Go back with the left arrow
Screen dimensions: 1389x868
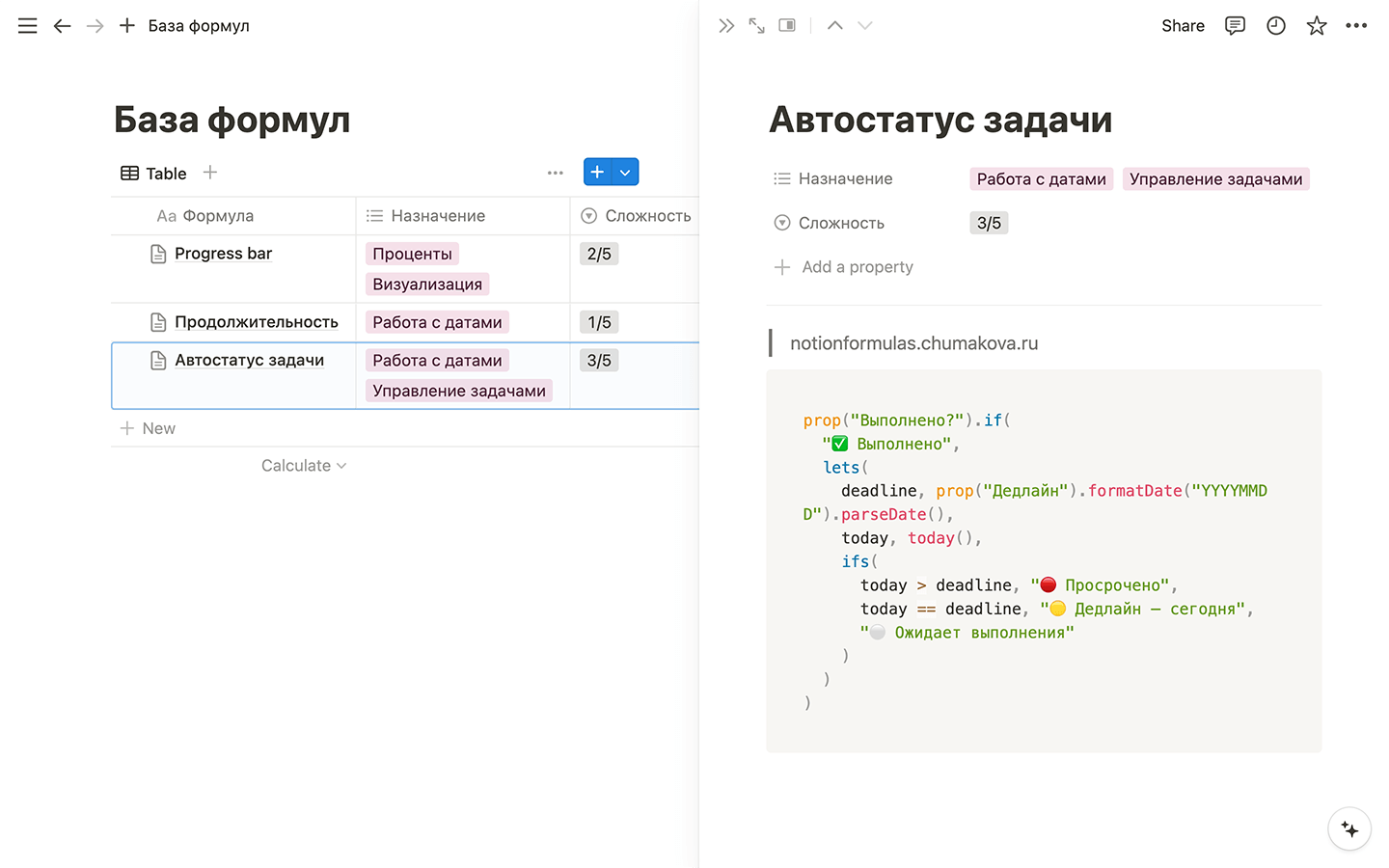point(62,26)
